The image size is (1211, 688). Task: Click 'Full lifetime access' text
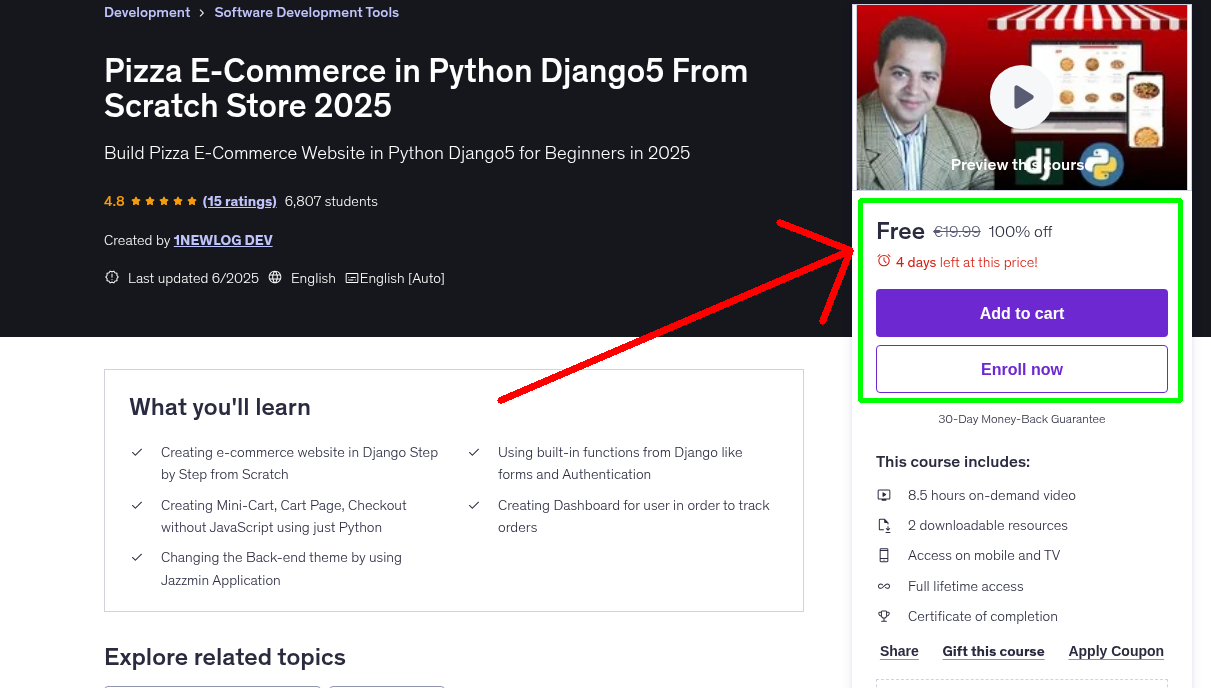[966, 586]
